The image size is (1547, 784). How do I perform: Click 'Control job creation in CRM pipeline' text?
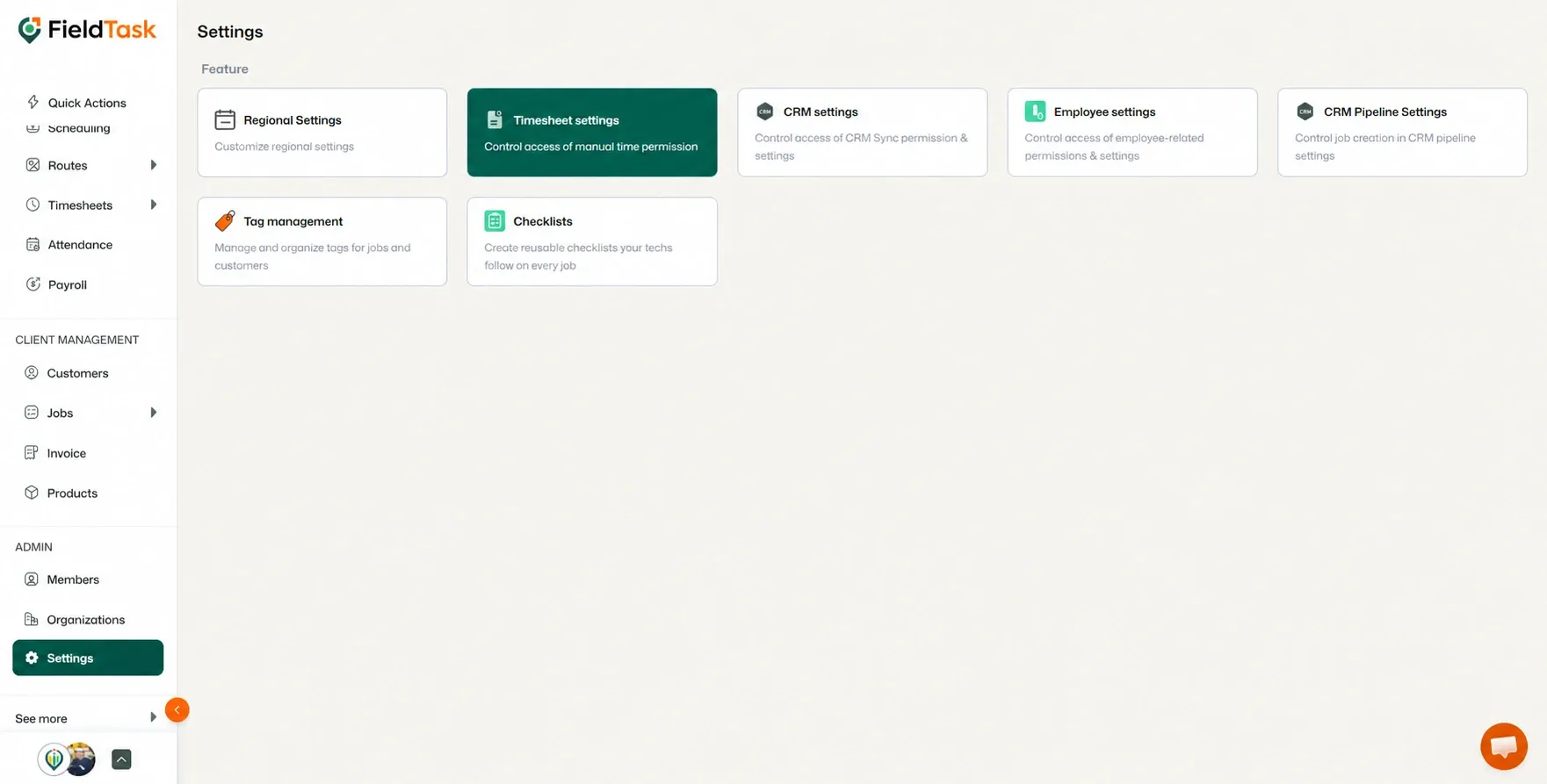pyautogui.click(x=1384, y=147)
